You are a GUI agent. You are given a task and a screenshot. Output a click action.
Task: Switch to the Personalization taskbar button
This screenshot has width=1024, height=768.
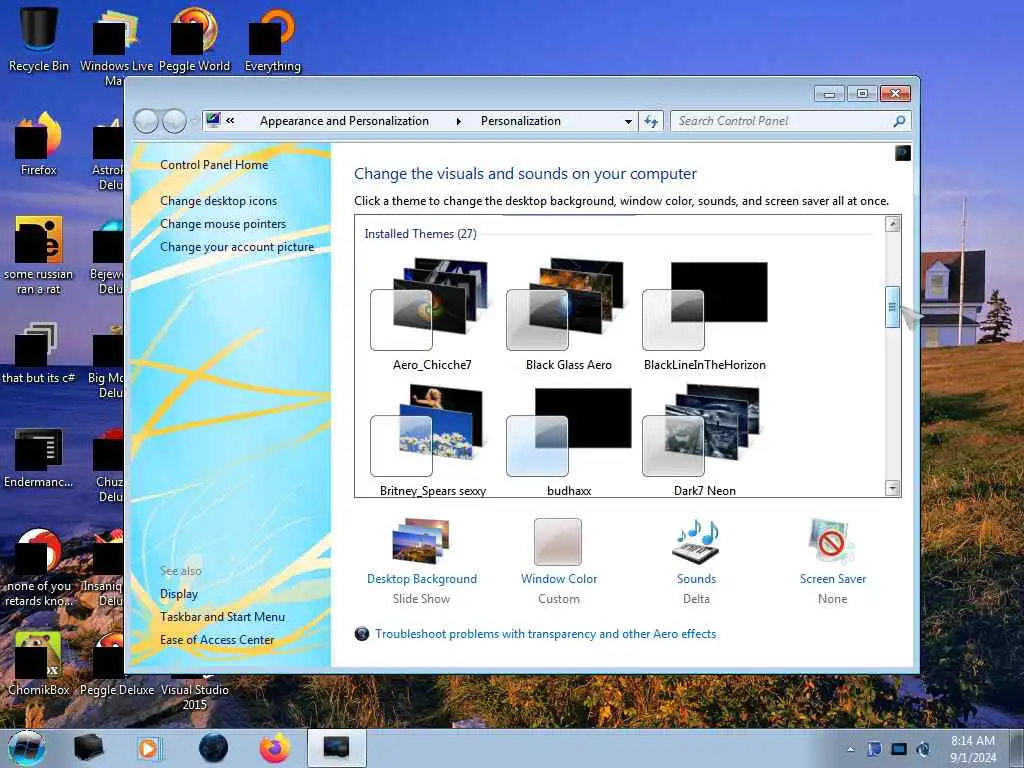tap(336, 748)
